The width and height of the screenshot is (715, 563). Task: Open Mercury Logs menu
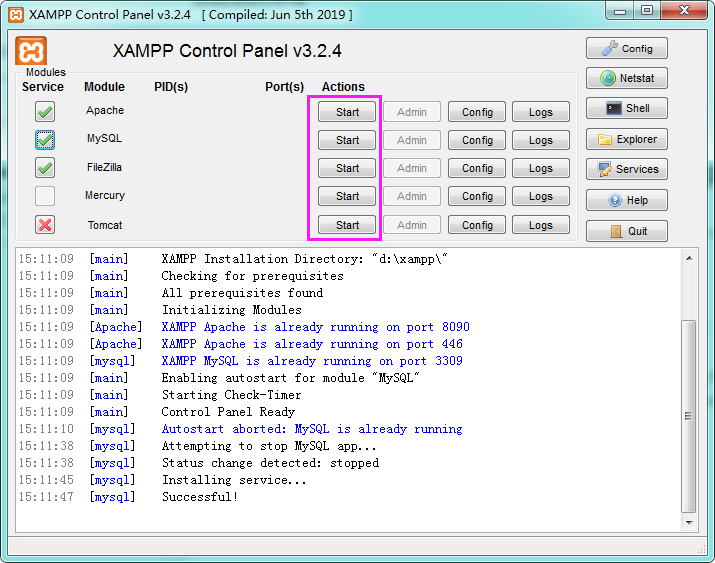(541, 196)
